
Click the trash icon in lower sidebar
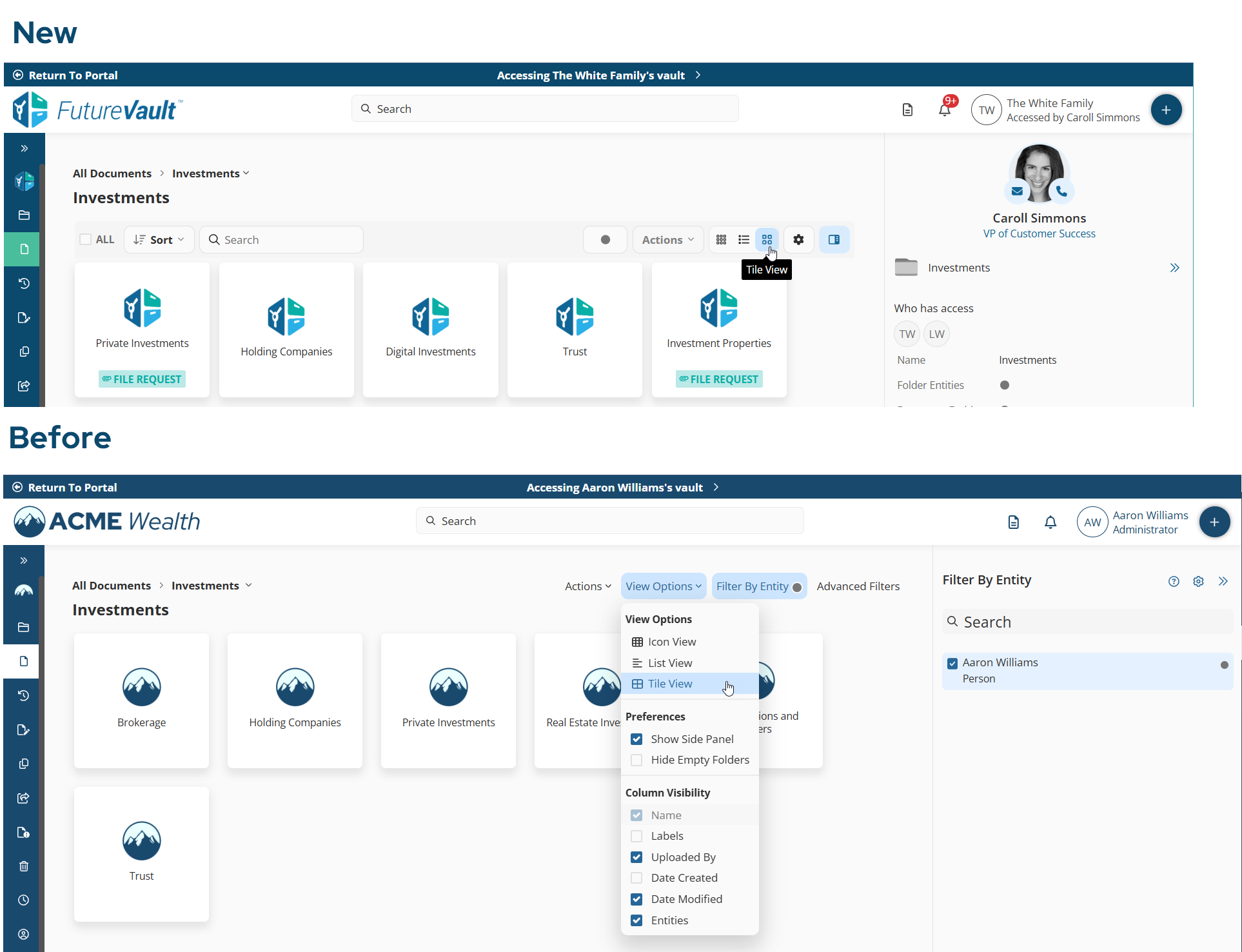coord(24,866)
